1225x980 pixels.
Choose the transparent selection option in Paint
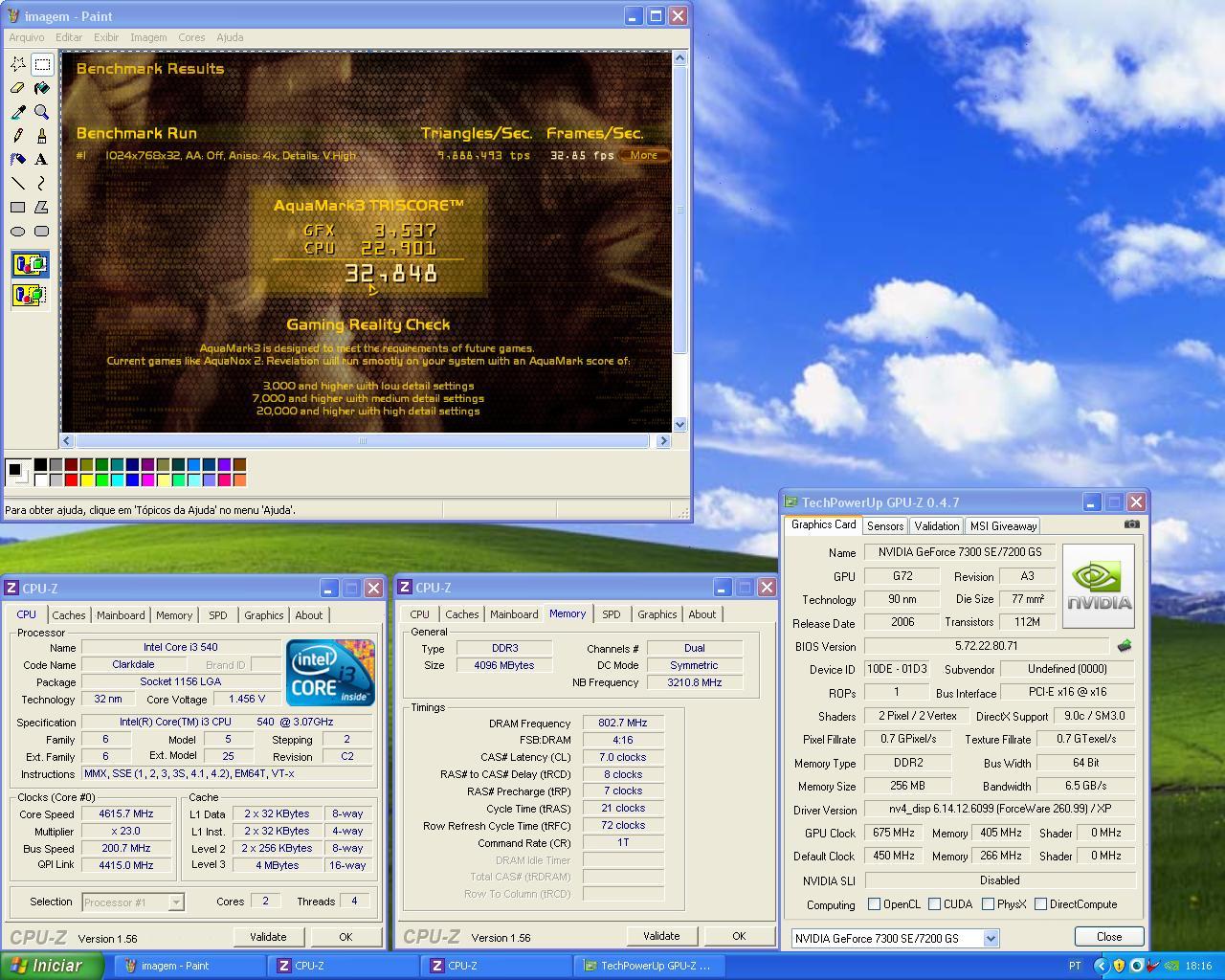coord(30,295)
